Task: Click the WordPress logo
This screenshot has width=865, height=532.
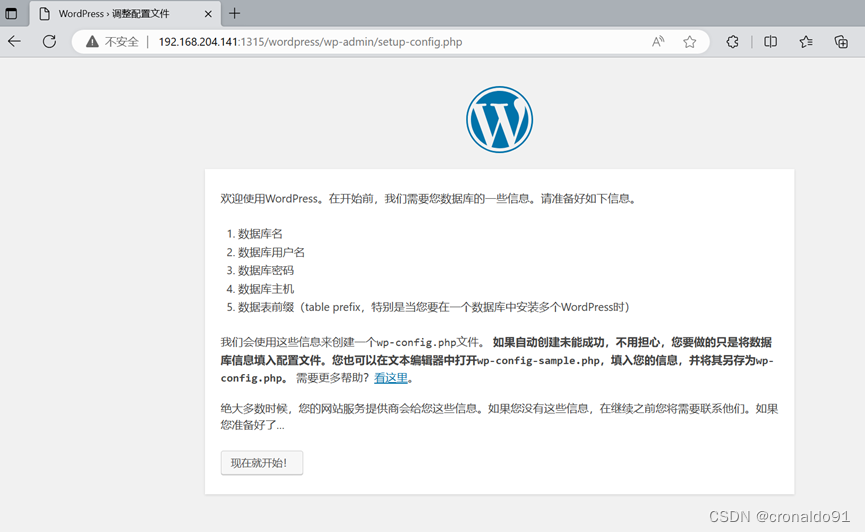Action: coord(499,119)
